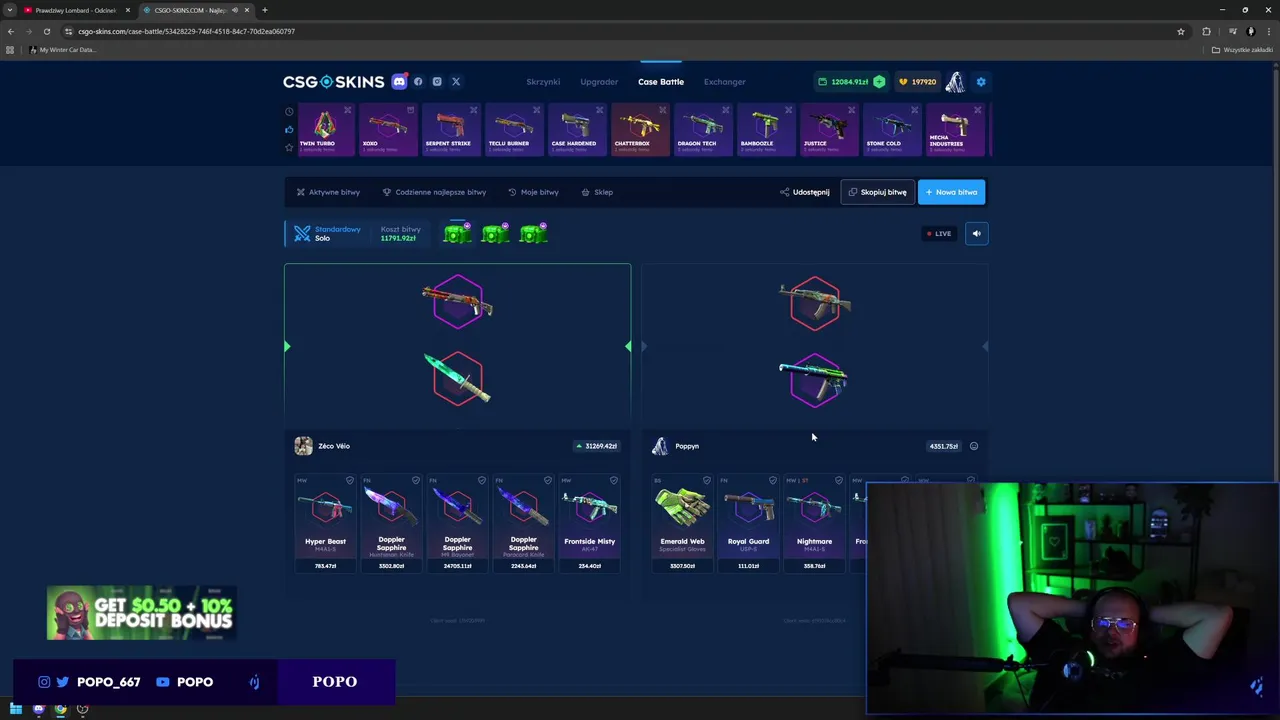Open the Justice drop card
1280x720 pixels.
(828, 130)
